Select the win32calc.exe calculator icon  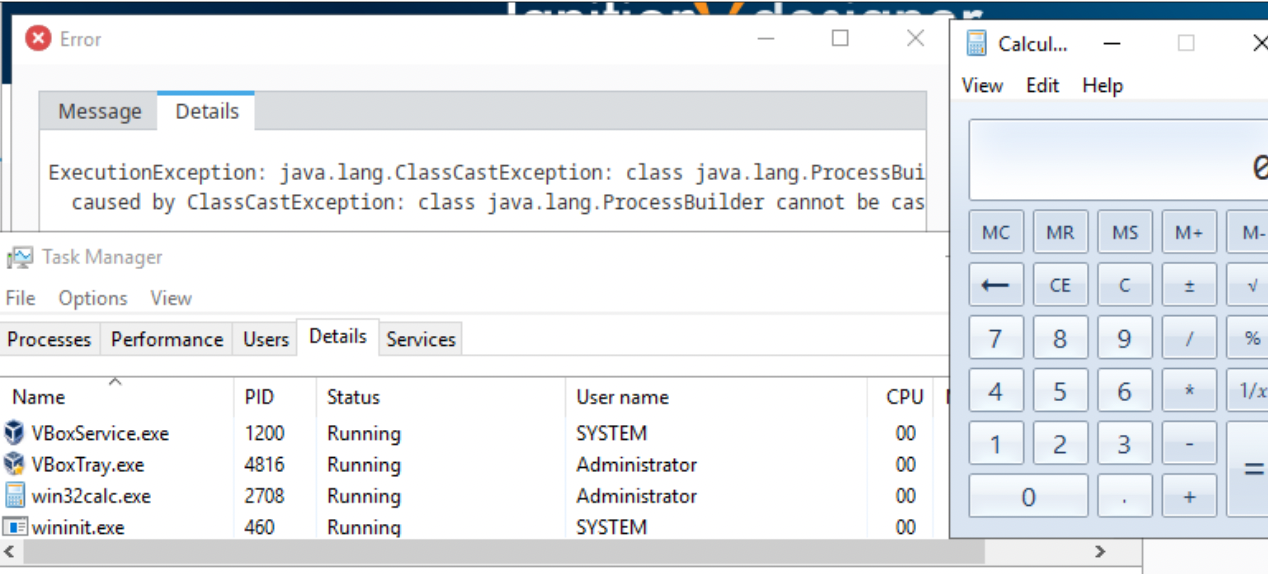coord(14,495)
